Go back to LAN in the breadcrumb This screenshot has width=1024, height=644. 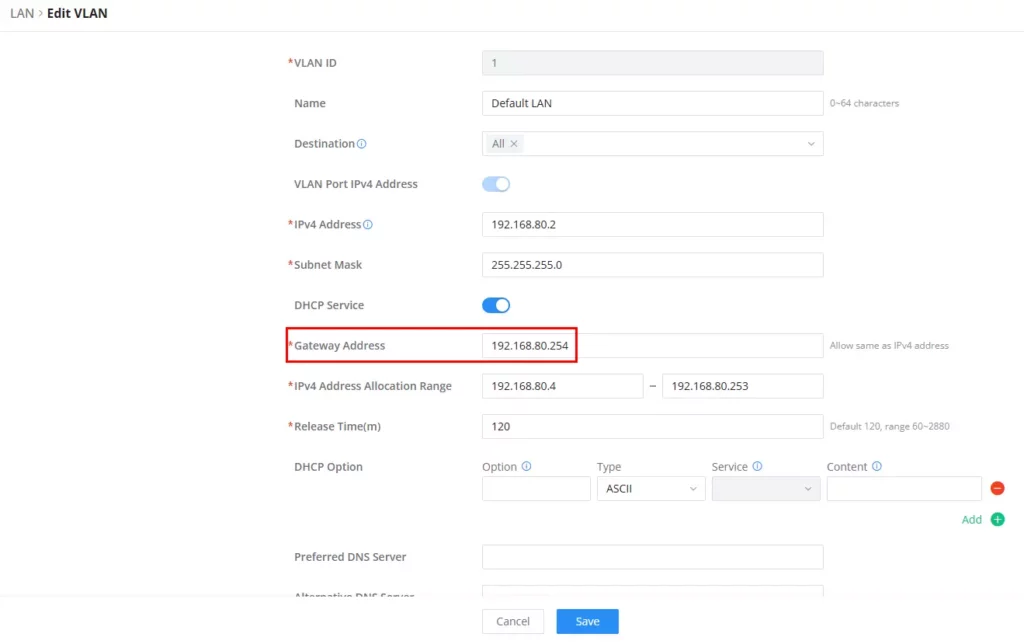pos(22,13)
